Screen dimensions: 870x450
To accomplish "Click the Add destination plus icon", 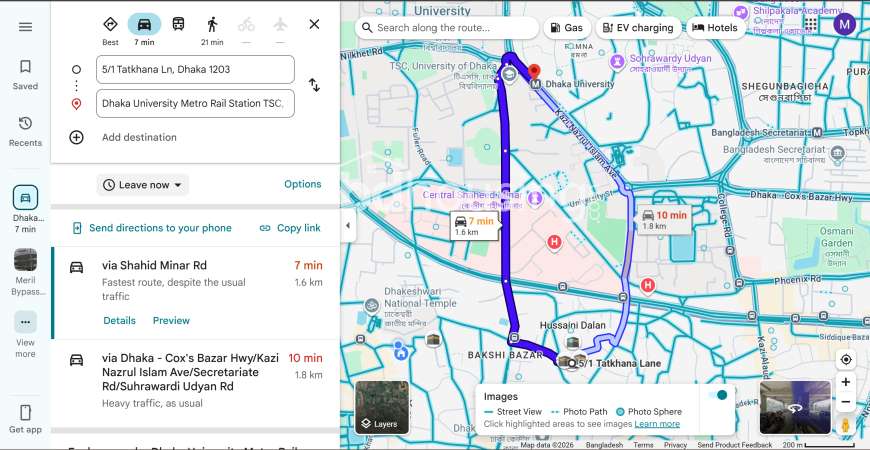I will tap(77, 137).
